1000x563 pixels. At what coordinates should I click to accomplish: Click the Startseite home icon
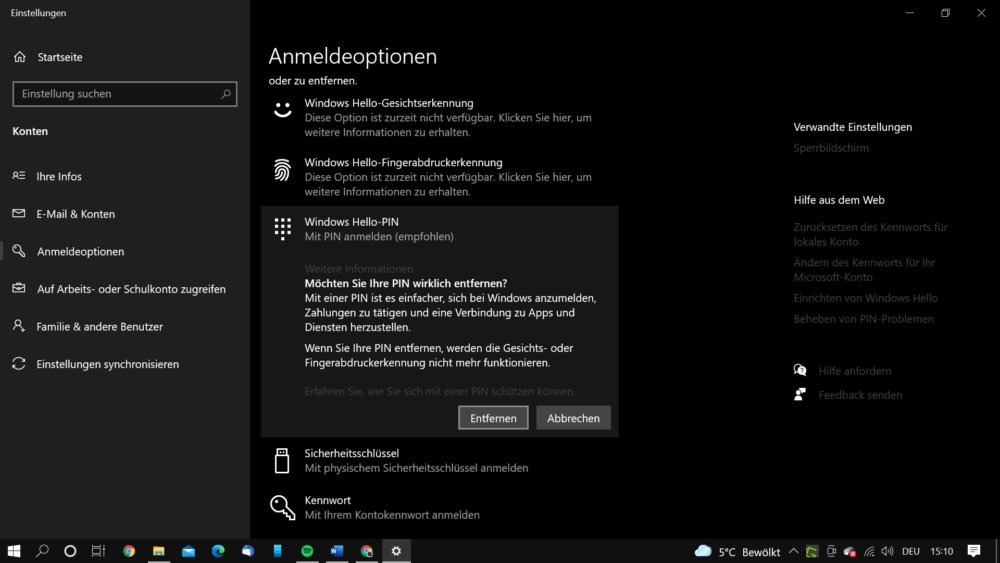20,57
